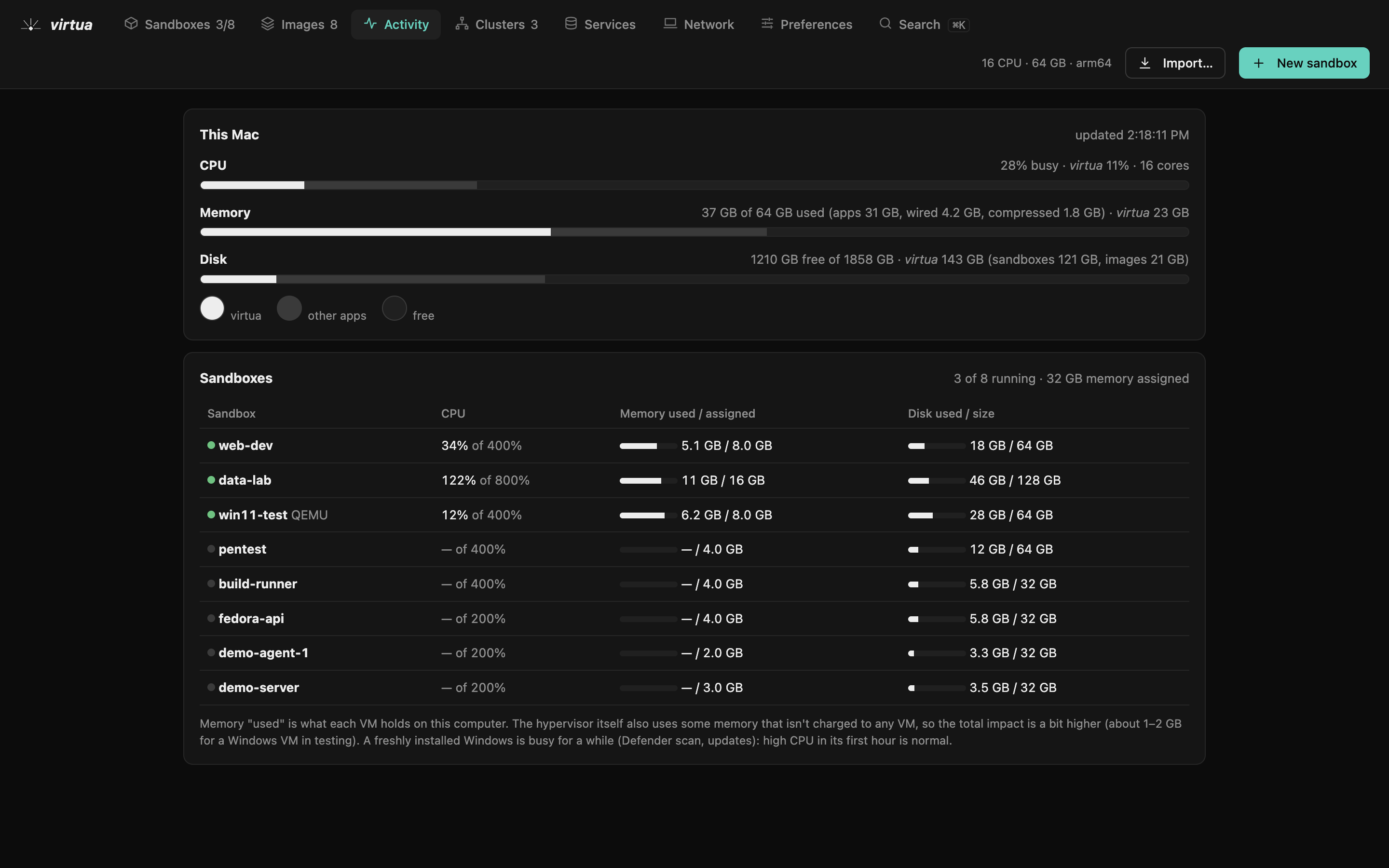The image size is (1389, 868).
Task: Open the Network tab
Action: (698, 24)
